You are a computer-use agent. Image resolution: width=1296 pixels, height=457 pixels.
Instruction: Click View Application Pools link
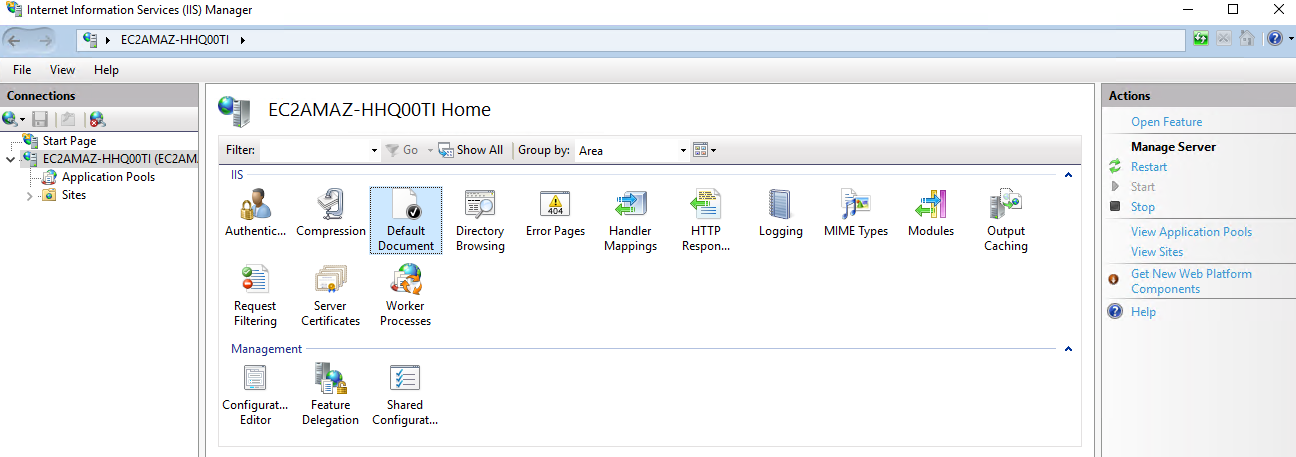click(1191, 232)
